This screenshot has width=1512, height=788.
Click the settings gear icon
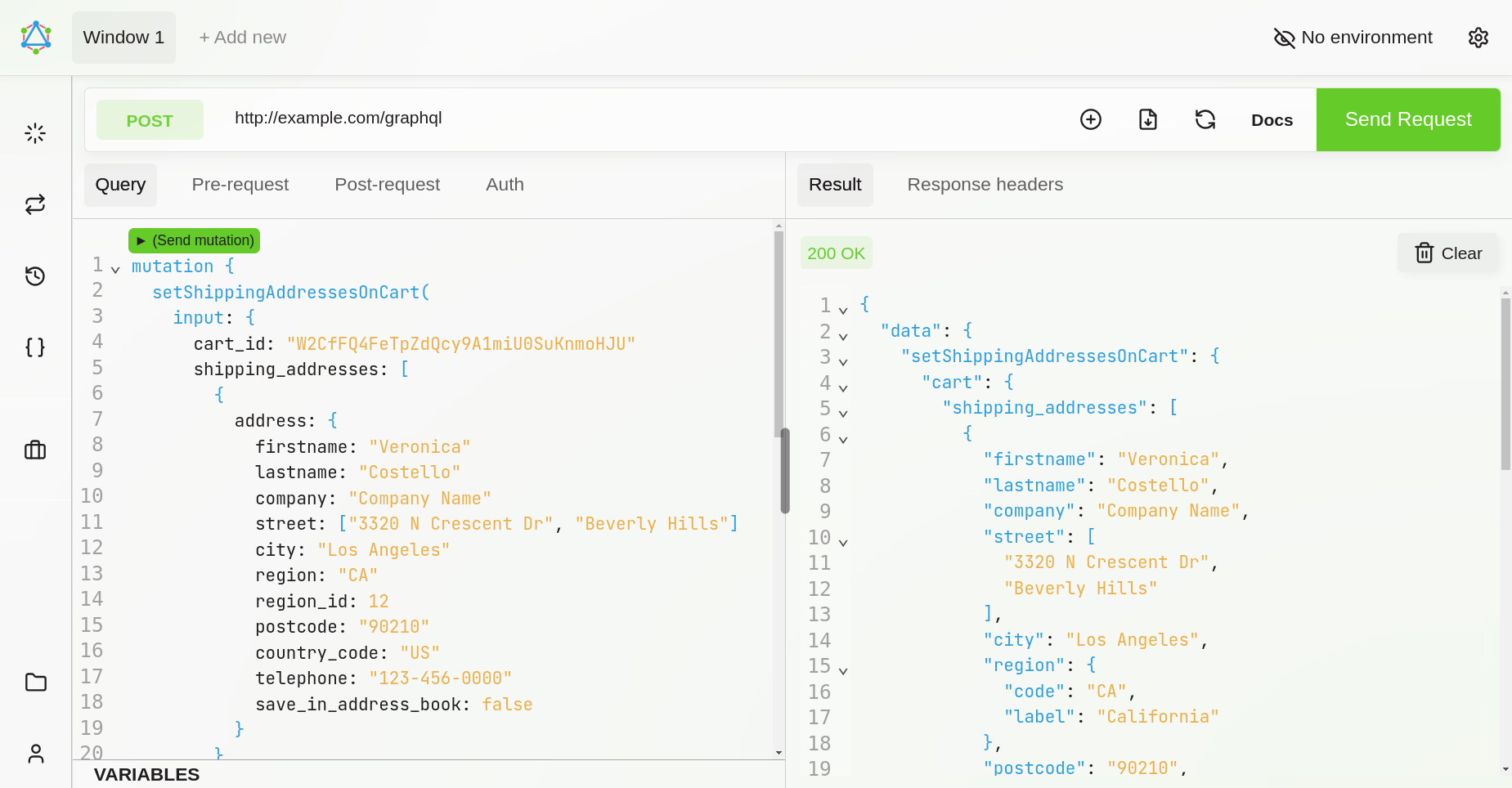click(1478, 38)
